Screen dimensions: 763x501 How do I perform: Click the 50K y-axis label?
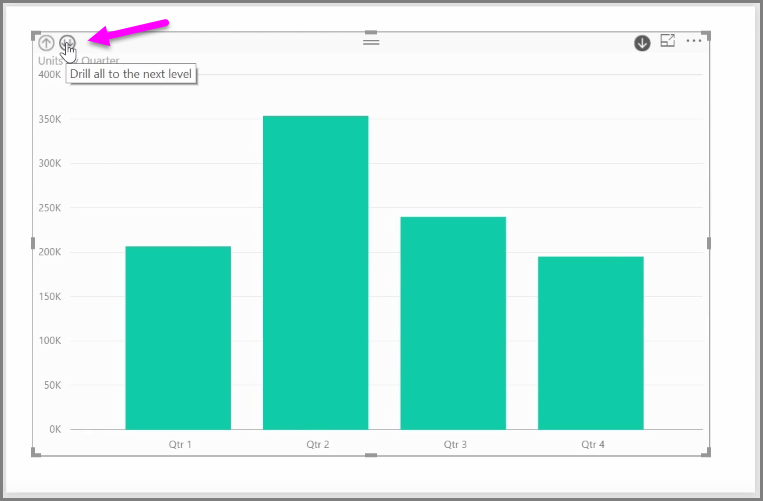point(52,385)
